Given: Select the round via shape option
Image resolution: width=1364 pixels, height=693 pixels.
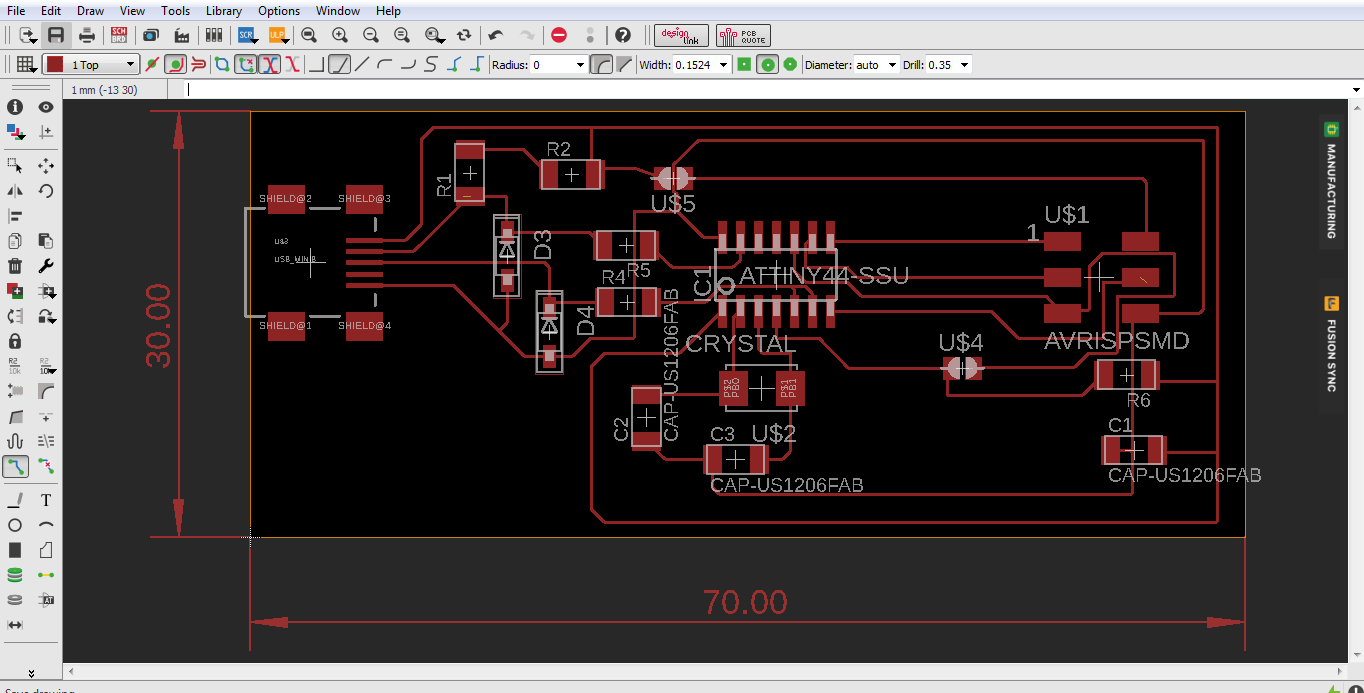Looking at the screenshot, I should [767, 65].
